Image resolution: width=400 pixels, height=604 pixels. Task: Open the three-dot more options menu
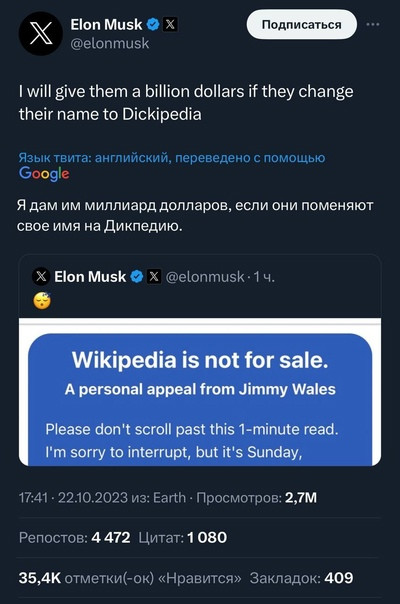tap(373, 25)
